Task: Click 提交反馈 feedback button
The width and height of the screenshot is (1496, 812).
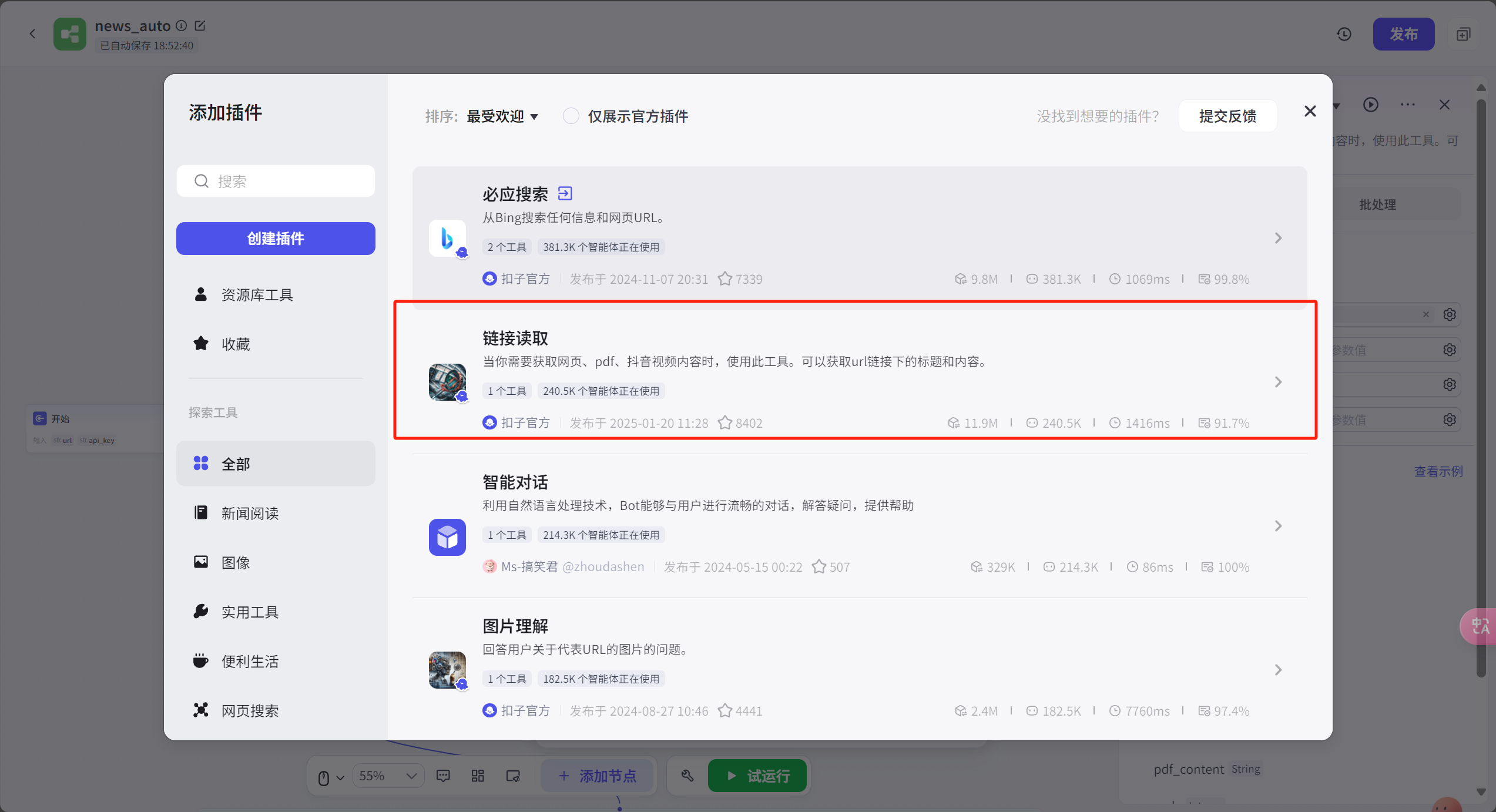Action: (x=1227, y=116)
